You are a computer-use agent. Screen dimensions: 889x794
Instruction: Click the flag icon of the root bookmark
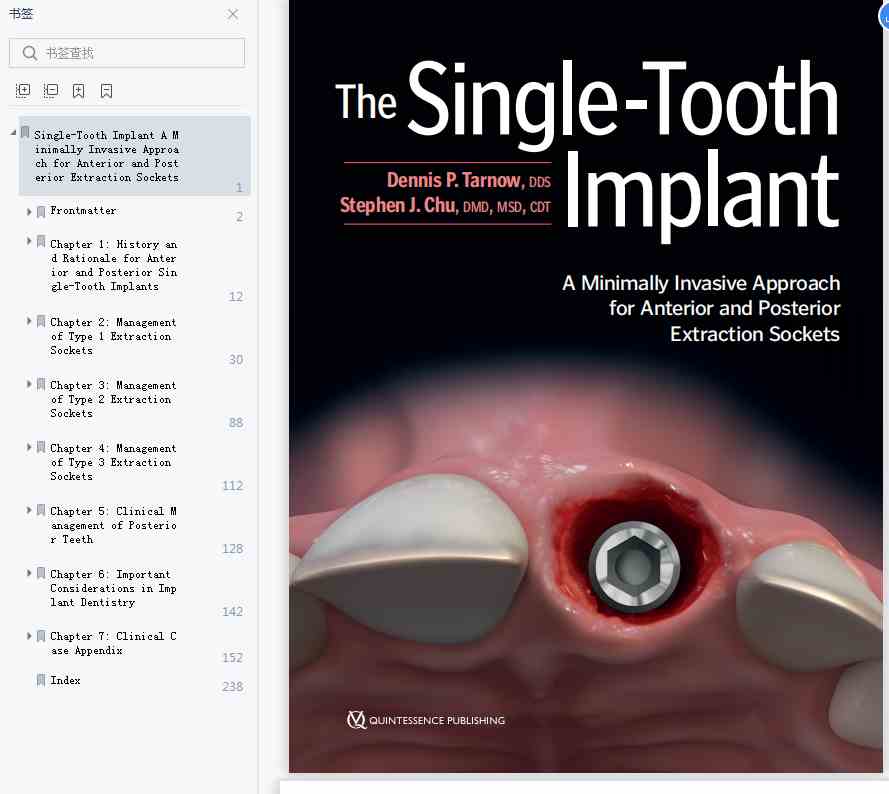pos(25,133)
